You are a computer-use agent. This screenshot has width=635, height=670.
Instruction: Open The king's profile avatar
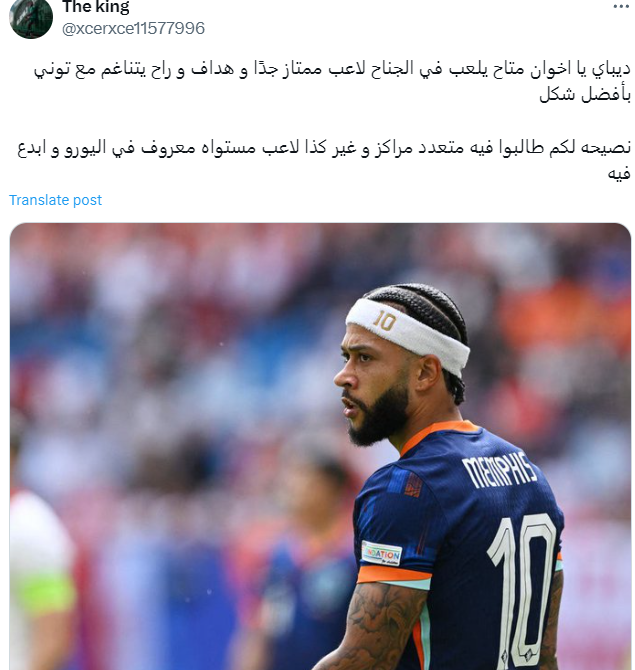[31, 18]
